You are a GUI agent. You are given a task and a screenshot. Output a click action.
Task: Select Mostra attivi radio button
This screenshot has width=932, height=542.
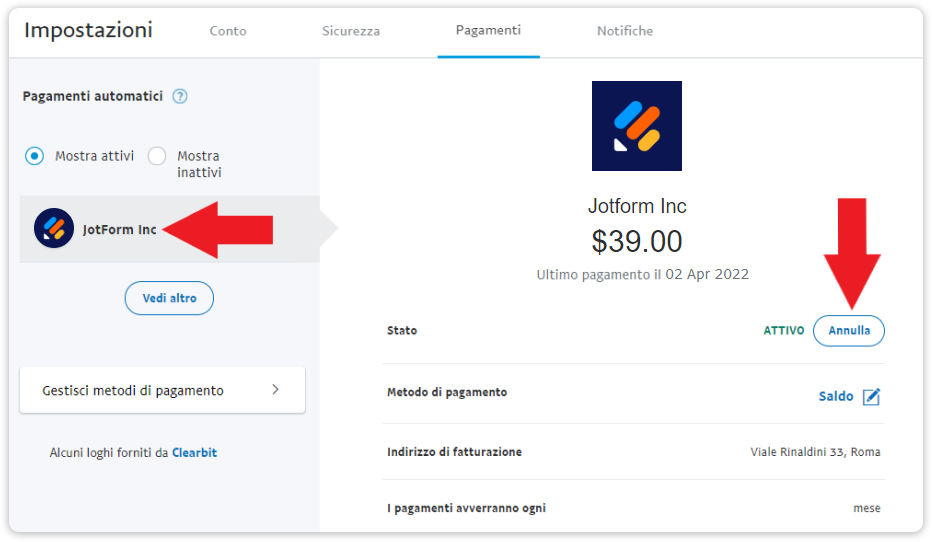tap(35, 156)
